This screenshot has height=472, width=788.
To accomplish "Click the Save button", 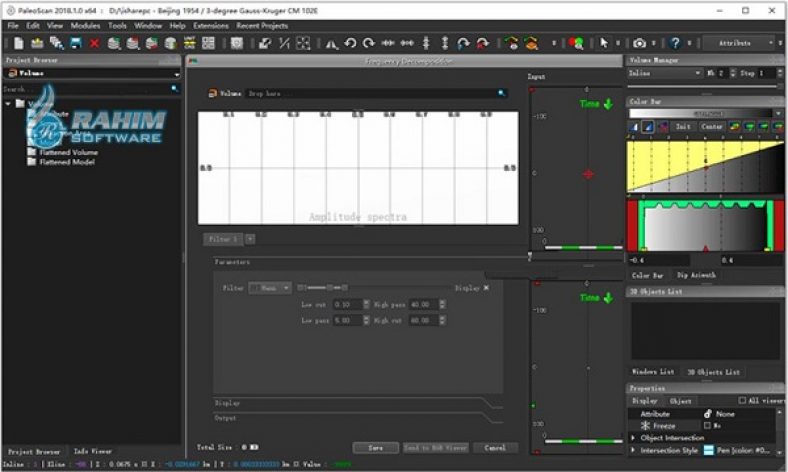I will [x=375, y=447].
